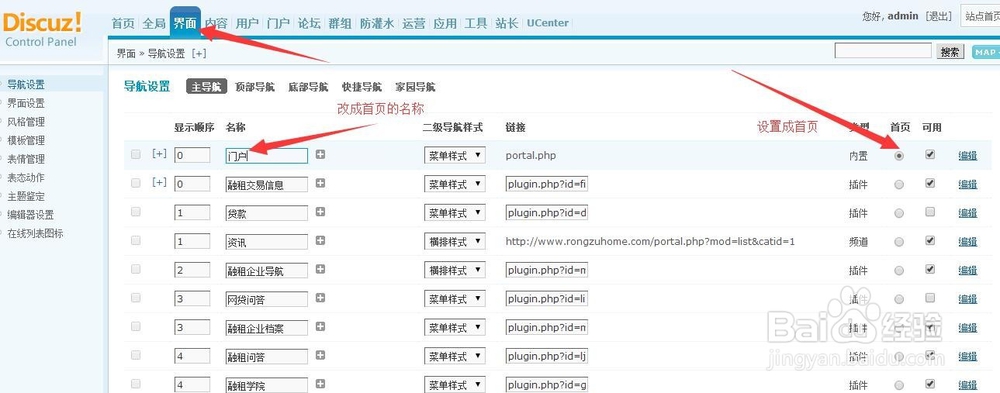Click the 退出 logout link
This screenshot has width=1000, height=393.
tap(938, 16)
